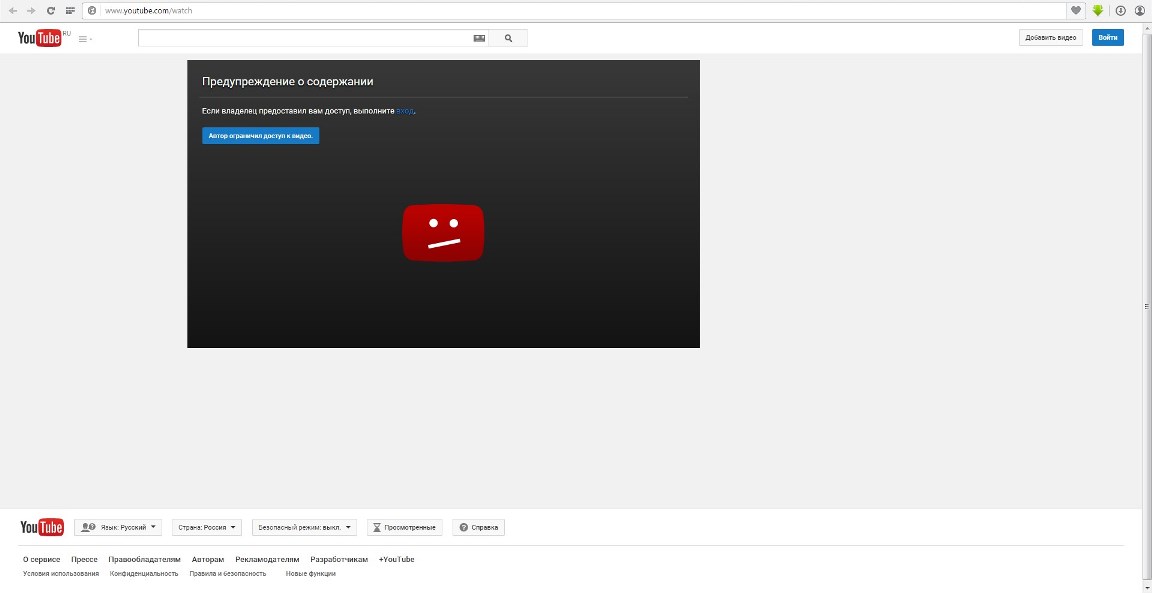Click the site info globe icon in address bar
The height and width of the screenshot is (593, 1152).
[92, 11]
